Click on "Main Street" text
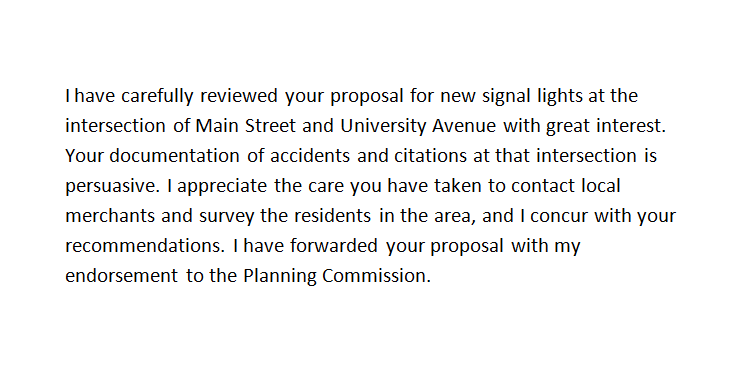 245,126
